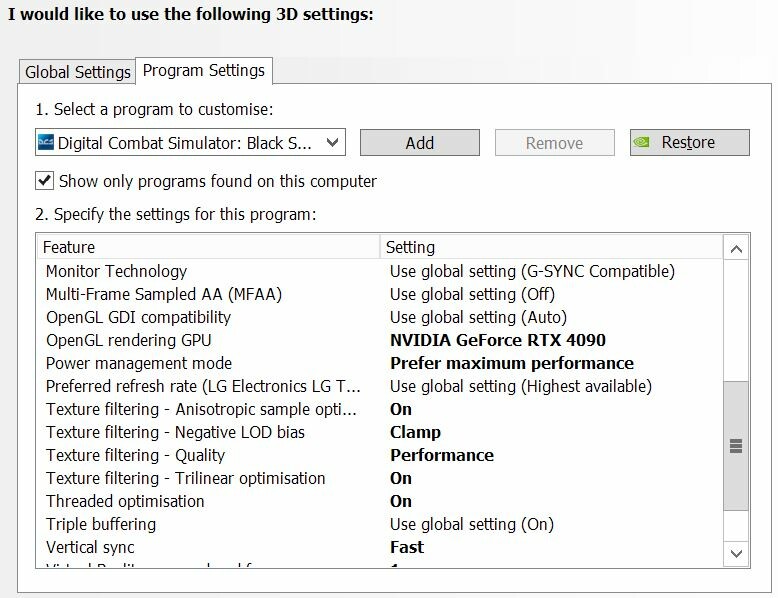Click the greyed-out Remove button
Image resolution: width=778 pixels, height=598 pixels.
point(555,143)
